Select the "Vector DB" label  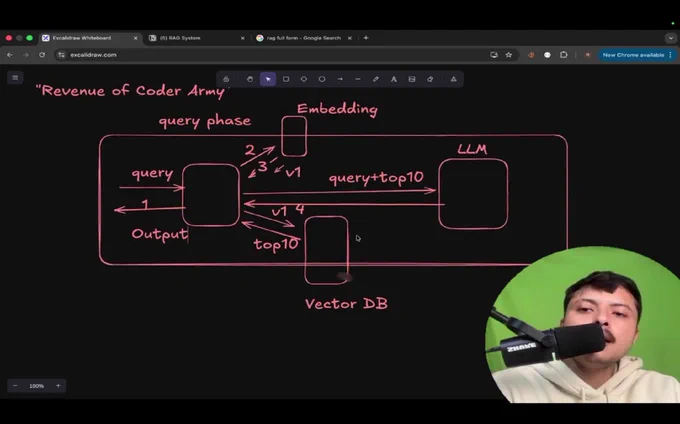click(347, 304)
